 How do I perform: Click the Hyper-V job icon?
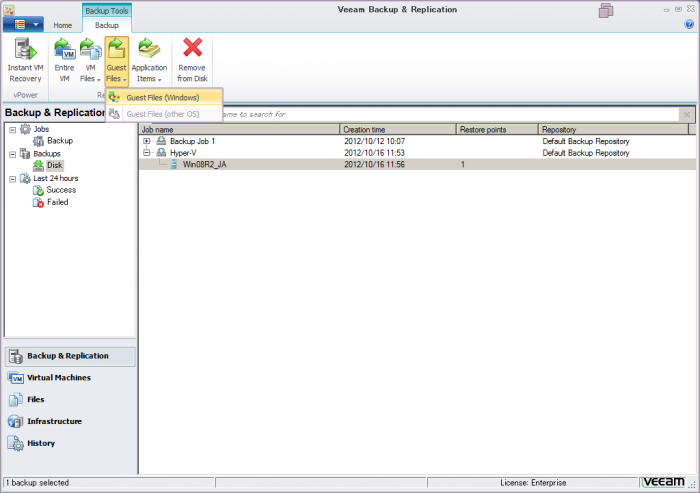tap(161, 153)
